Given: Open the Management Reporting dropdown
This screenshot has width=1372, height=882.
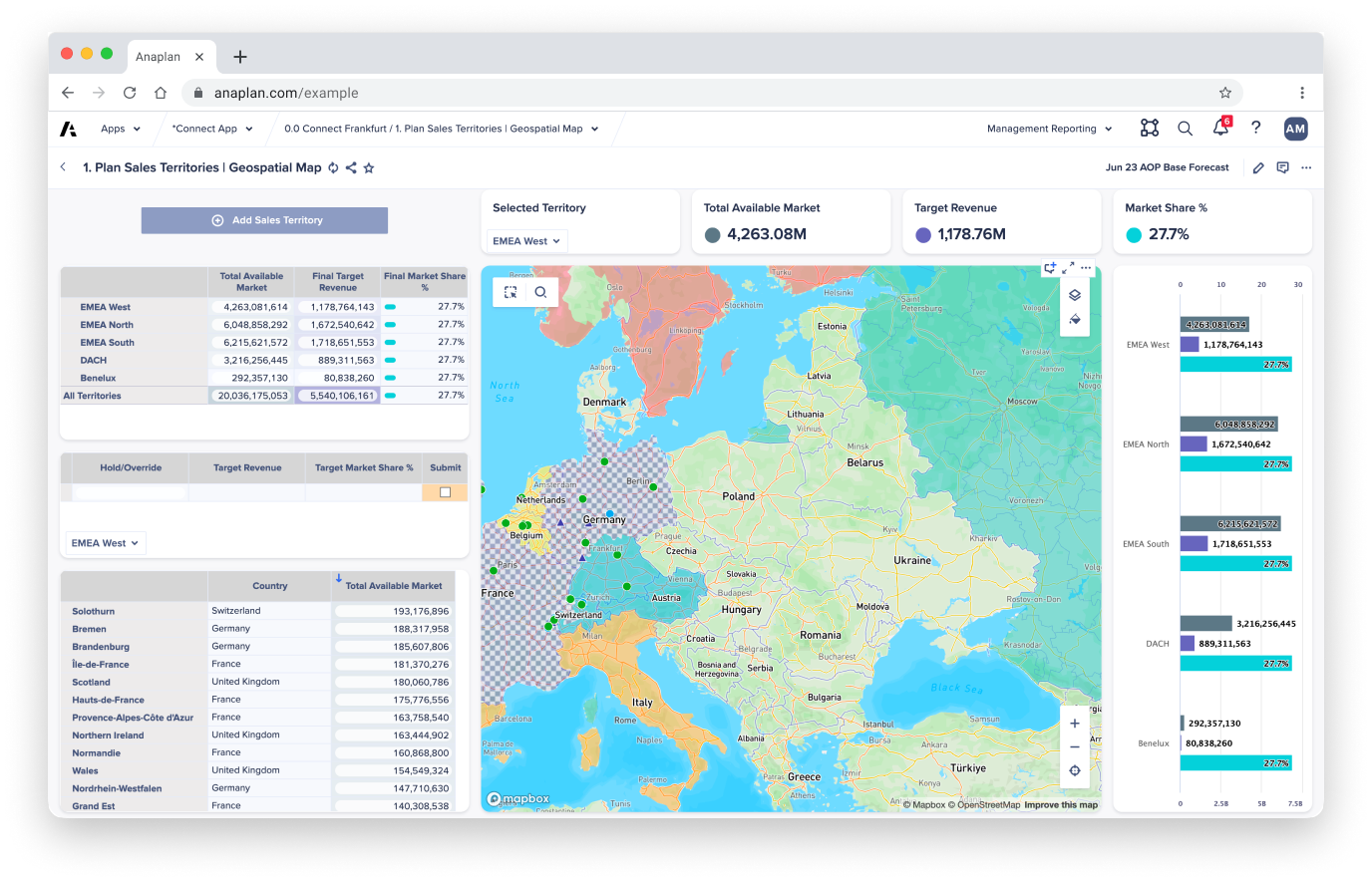Looking at the screenshot, I should pos(1049,129).
